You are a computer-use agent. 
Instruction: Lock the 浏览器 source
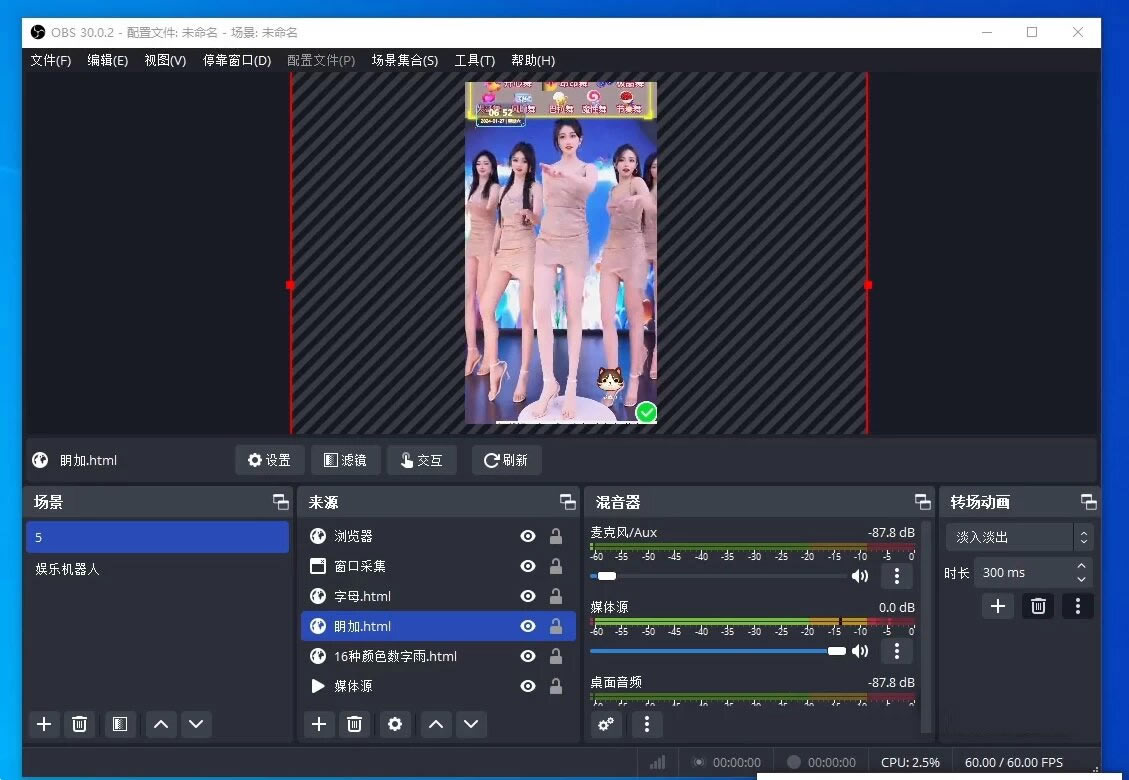coord(556,536)
